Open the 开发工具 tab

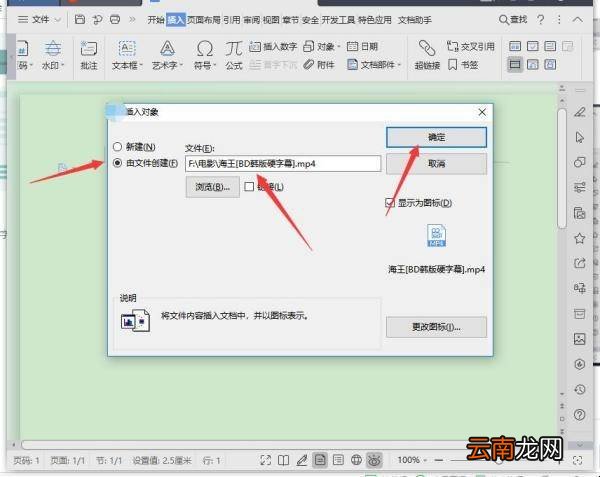pyautogui.click(x=338, y=20)
